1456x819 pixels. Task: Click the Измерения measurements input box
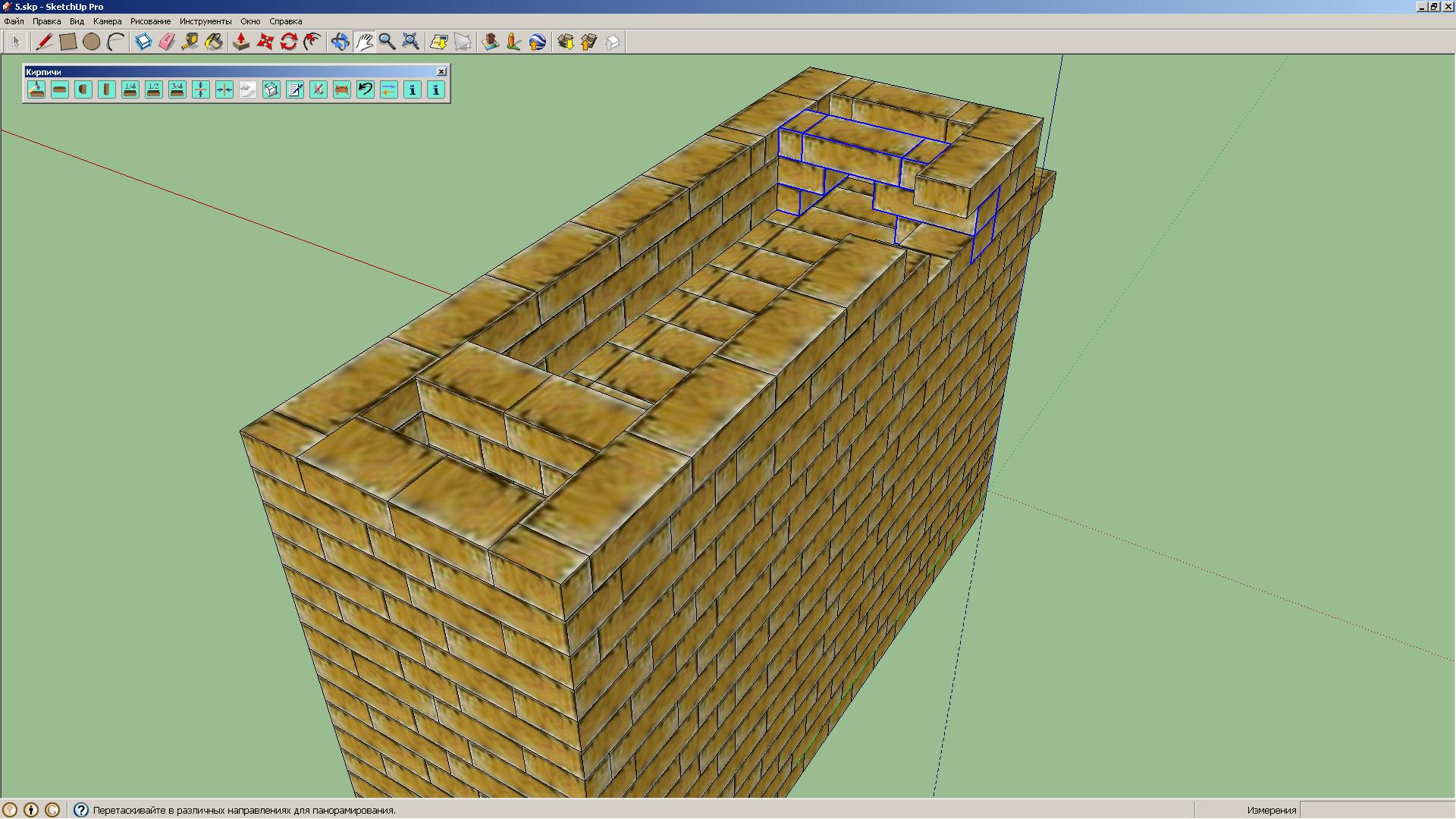click(x=1376, y=810)
